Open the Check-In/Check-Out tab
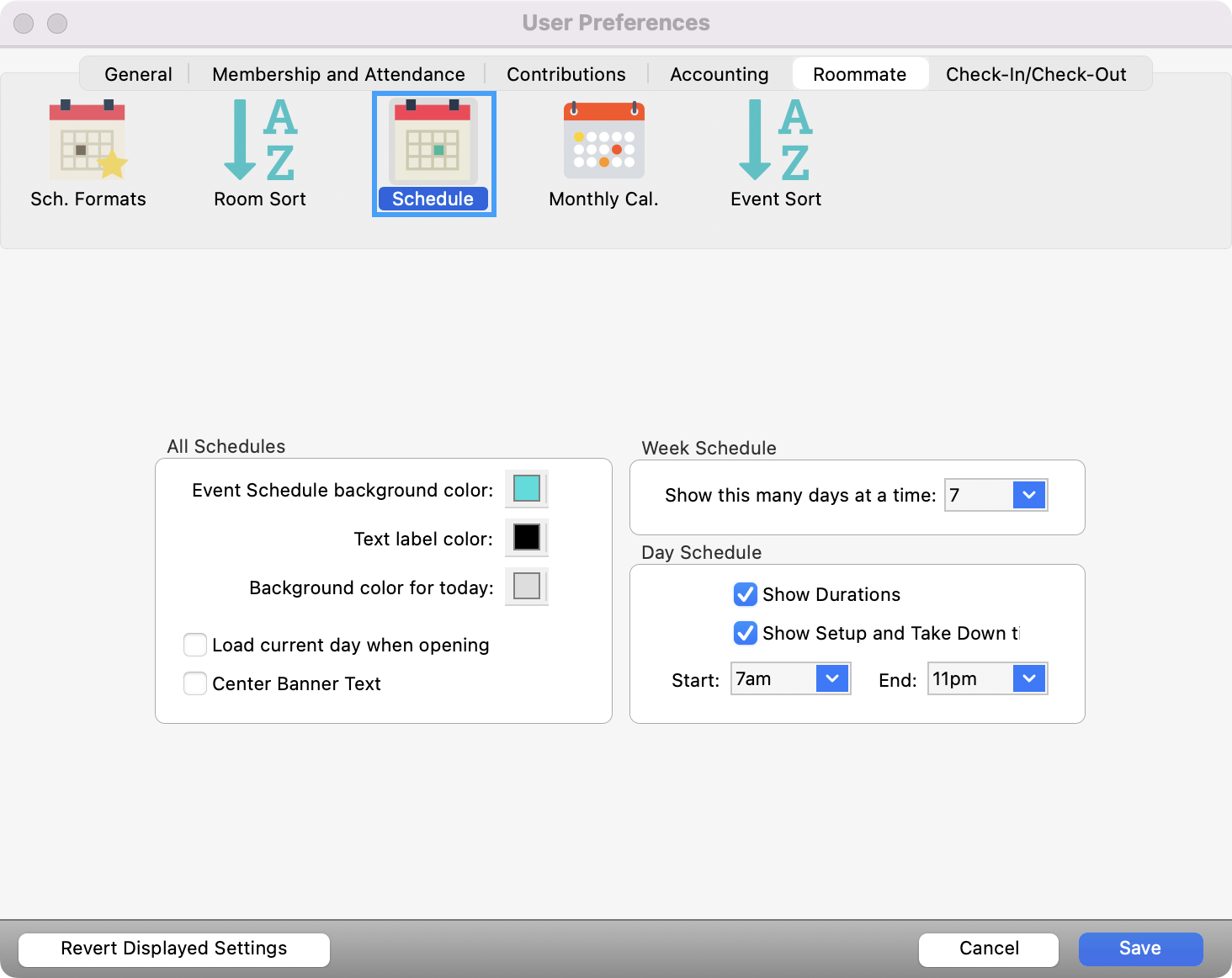Viewport: 1232px width, 978px height. tap(1035, 74)
